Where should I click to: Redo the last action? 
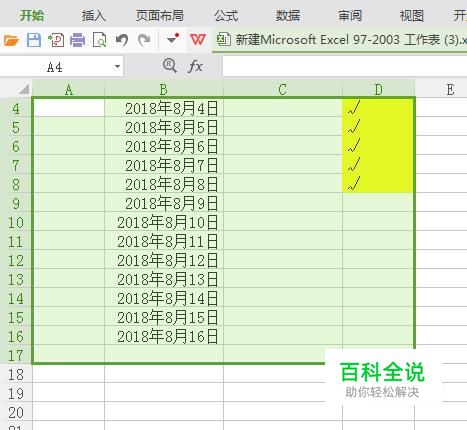144,40
